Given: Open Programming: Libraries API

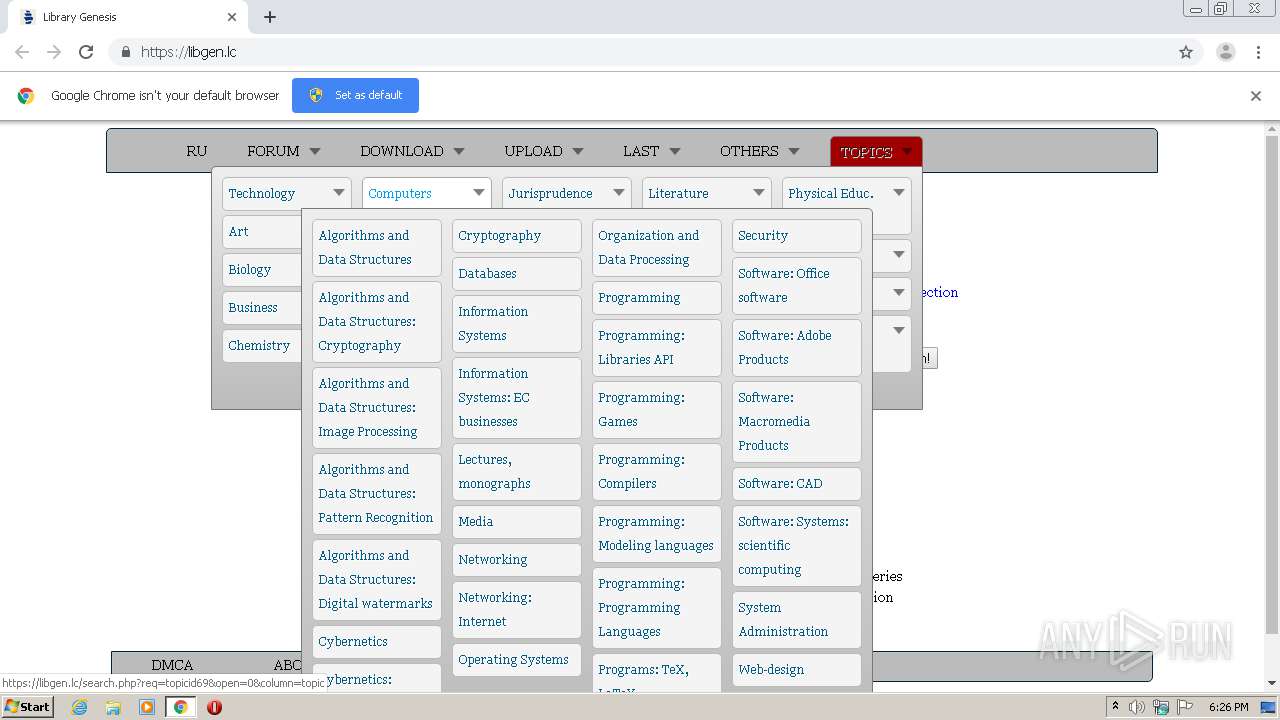Looking at the screenshot, I should coord(657,347).
